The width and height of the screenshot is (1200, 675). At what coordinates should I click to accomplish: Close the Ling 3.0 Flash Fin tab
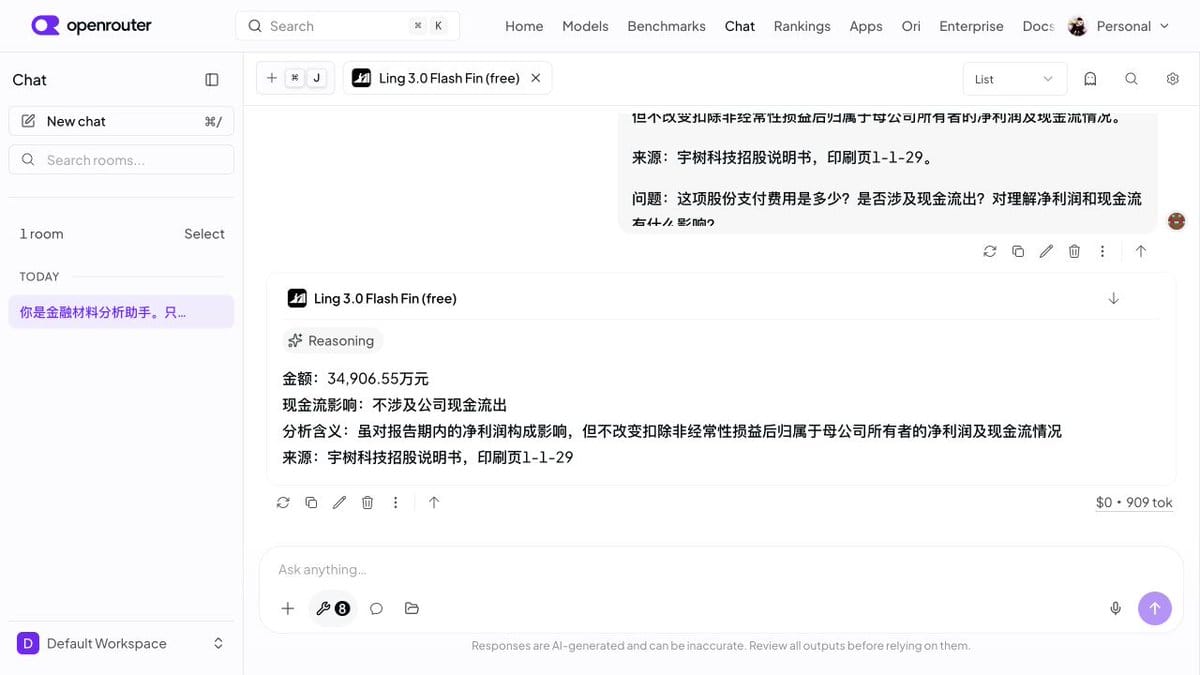(536, 78)
